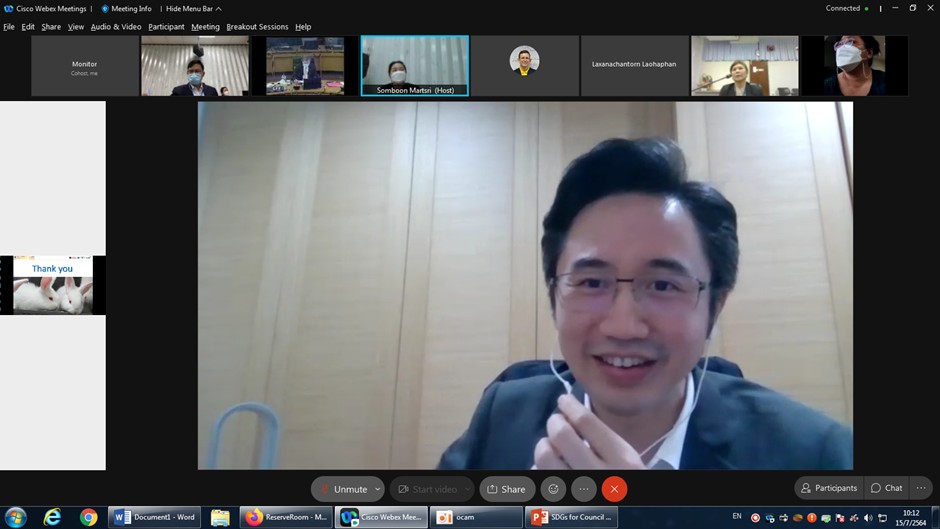940x529 pixels.
Task: Toggle the Start video button
Action: (x=430, y=489)
